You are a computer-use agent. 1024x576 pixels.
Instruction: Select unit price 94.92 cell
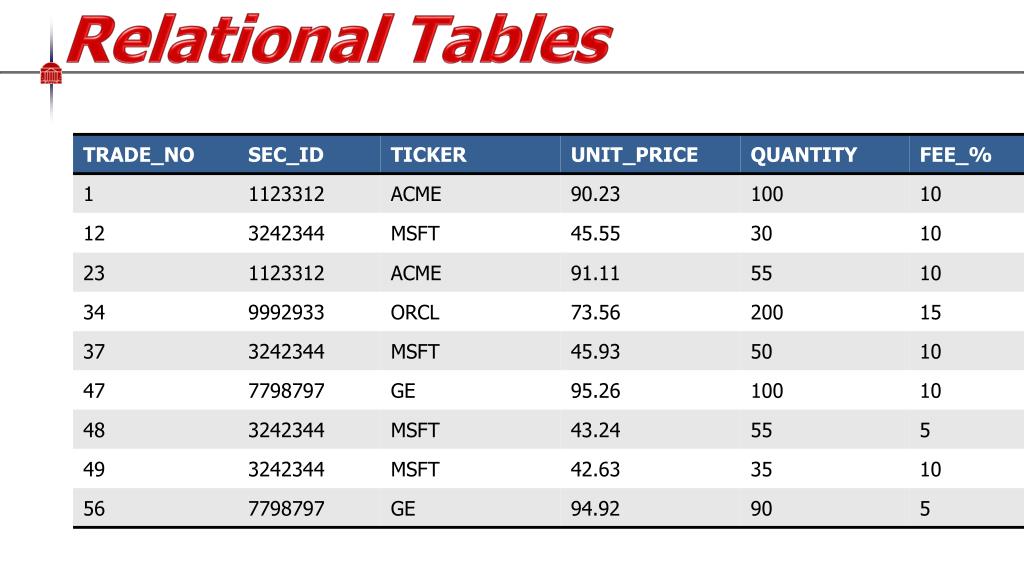(595, 509)
